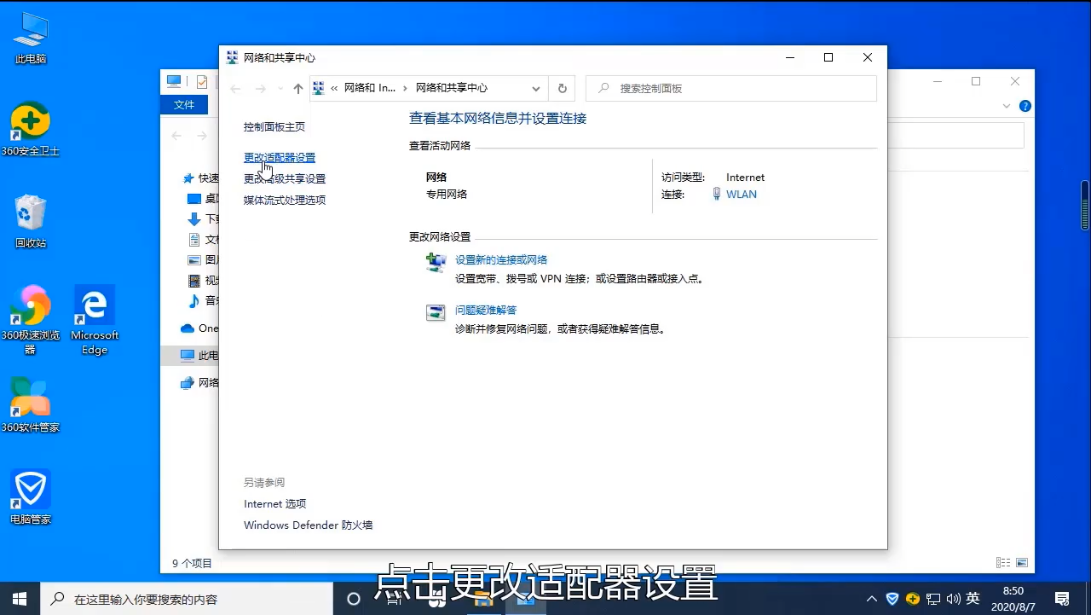Open the 360安全卫士 desktop icon

[x=31, y=129]
